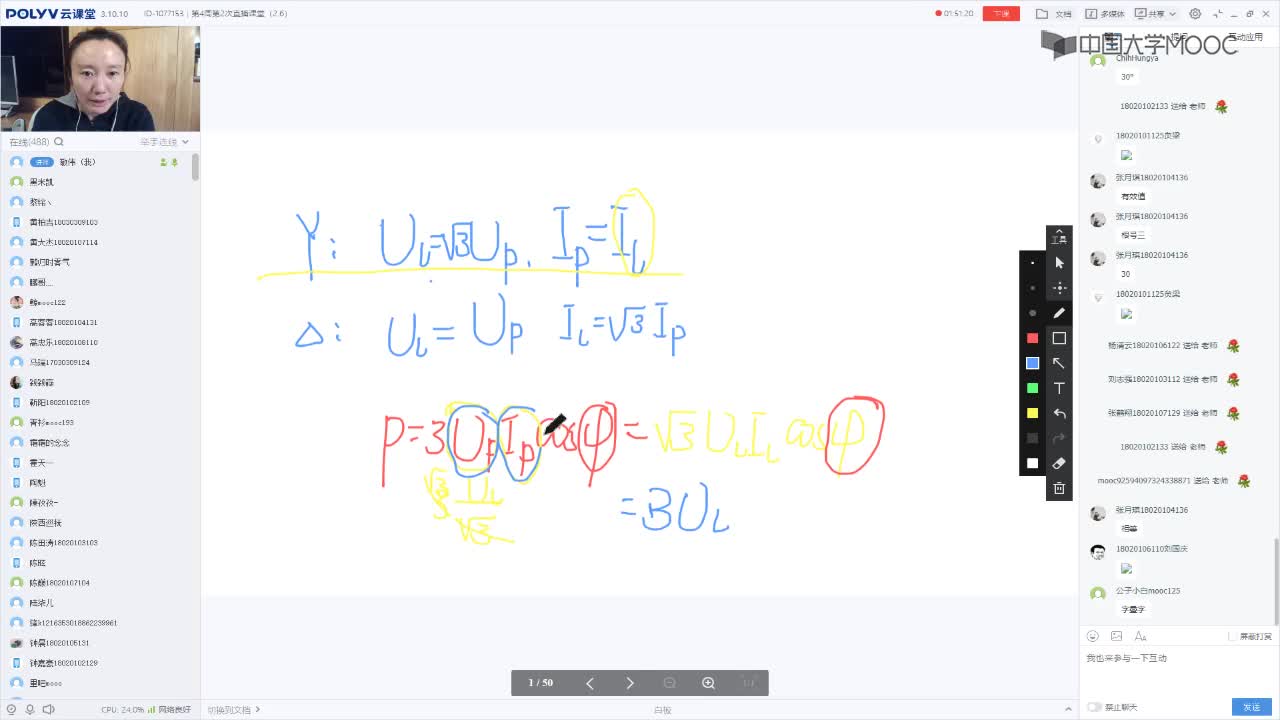Screen dimensions: 1280x720
Task: Click the speaker icon at bottom left
Action: pyautogui.click(x=49, y=709)
